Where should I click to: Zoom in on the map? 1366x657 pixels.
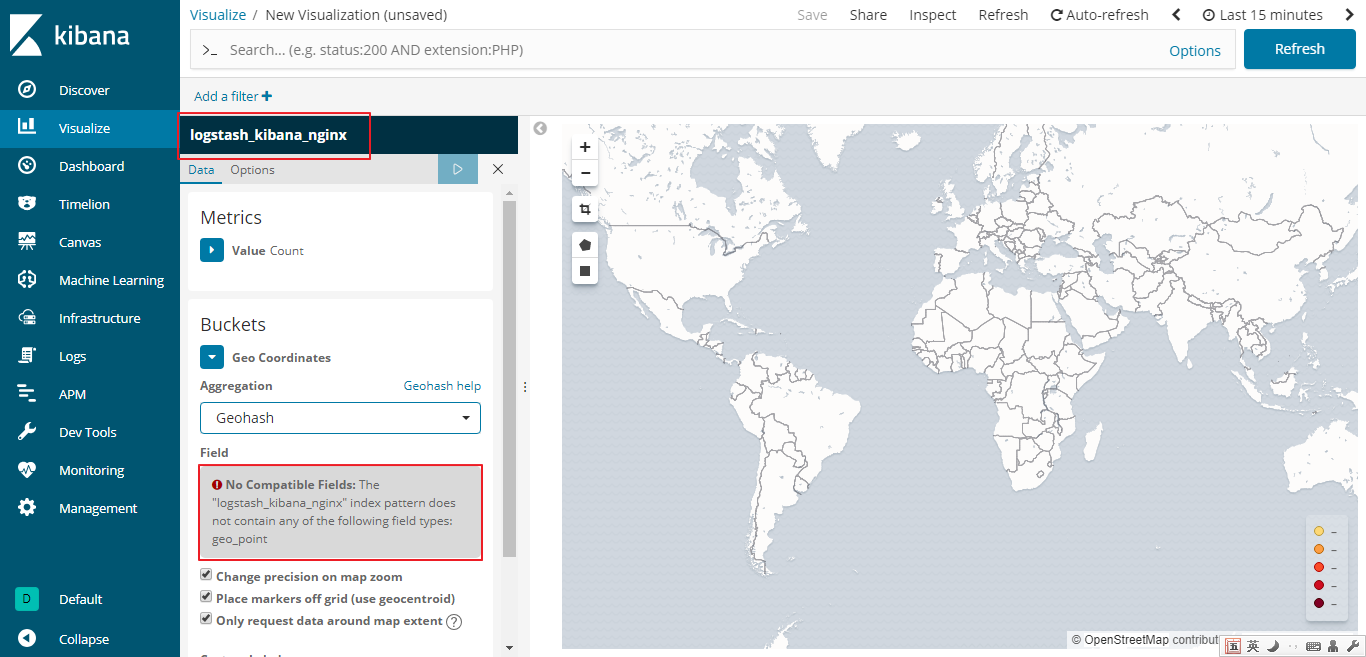[x=585, y=147]
